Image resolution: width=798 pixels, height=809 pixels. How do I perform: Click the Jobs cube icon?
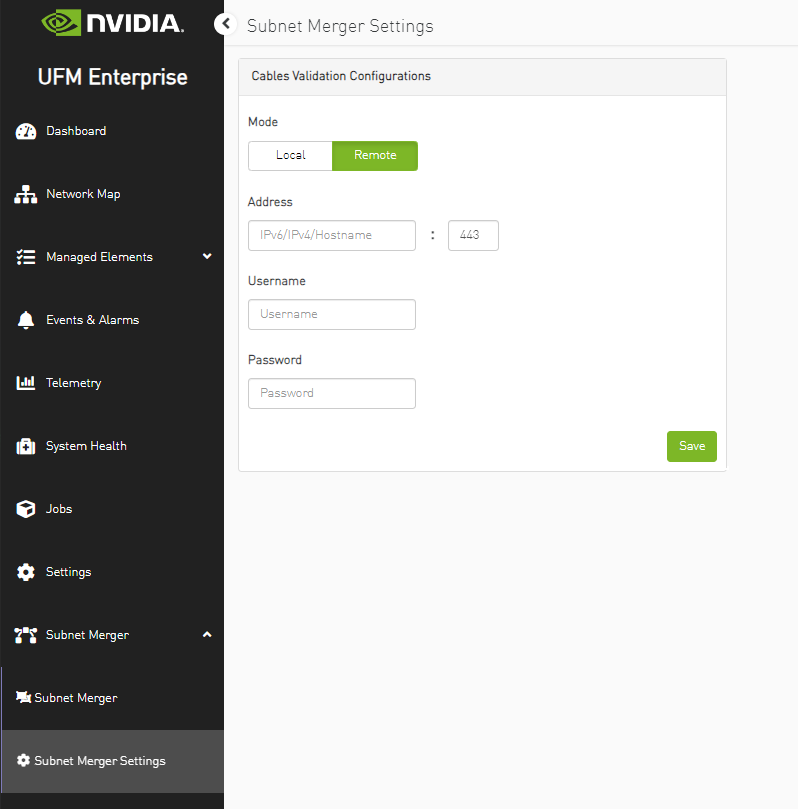(26, 510)
